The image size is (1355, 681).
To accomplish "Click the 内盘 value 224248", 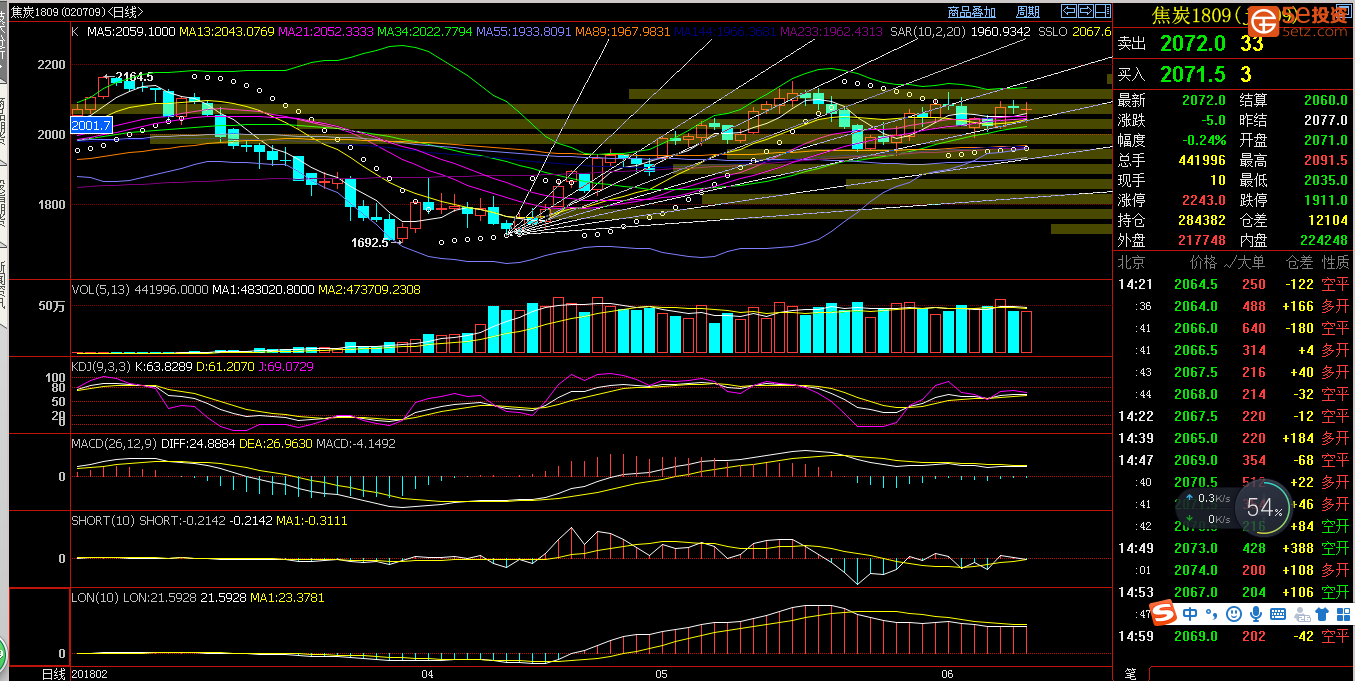I will pos(1323,240).
